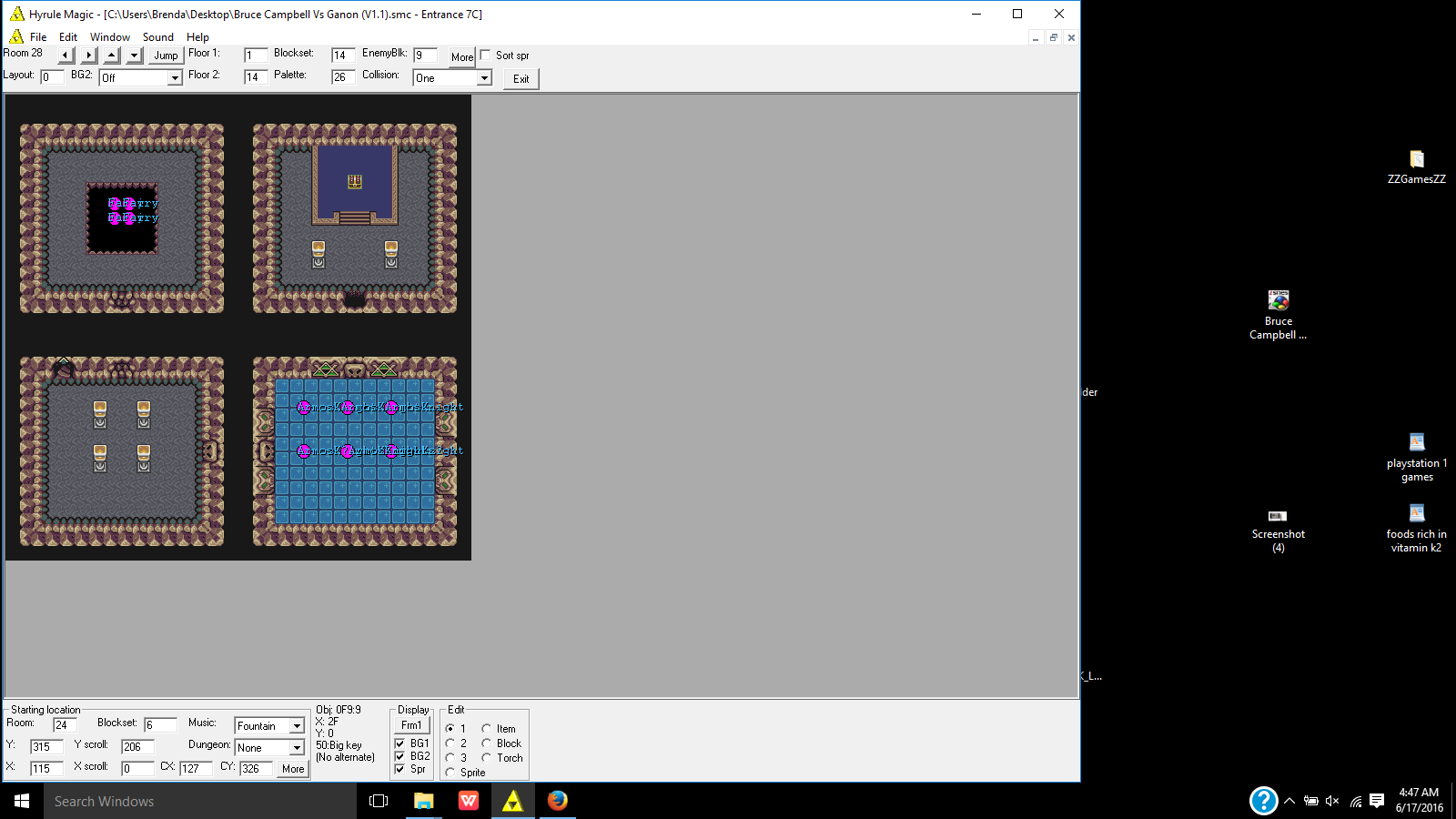Viewport: 1456px width, 819px height.
Task: Open the BG2 dropdown set to Off
Action: pyautogui.click(x=141, y=78)
